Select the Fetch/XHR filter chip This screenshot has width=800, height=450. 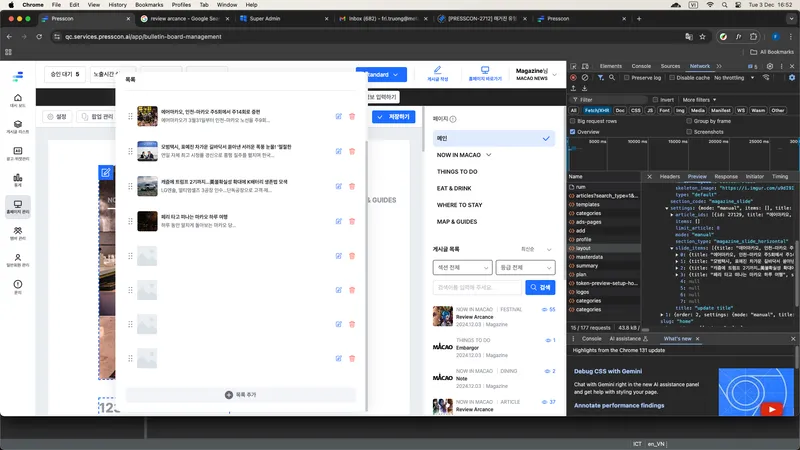[x=596, y=110]
